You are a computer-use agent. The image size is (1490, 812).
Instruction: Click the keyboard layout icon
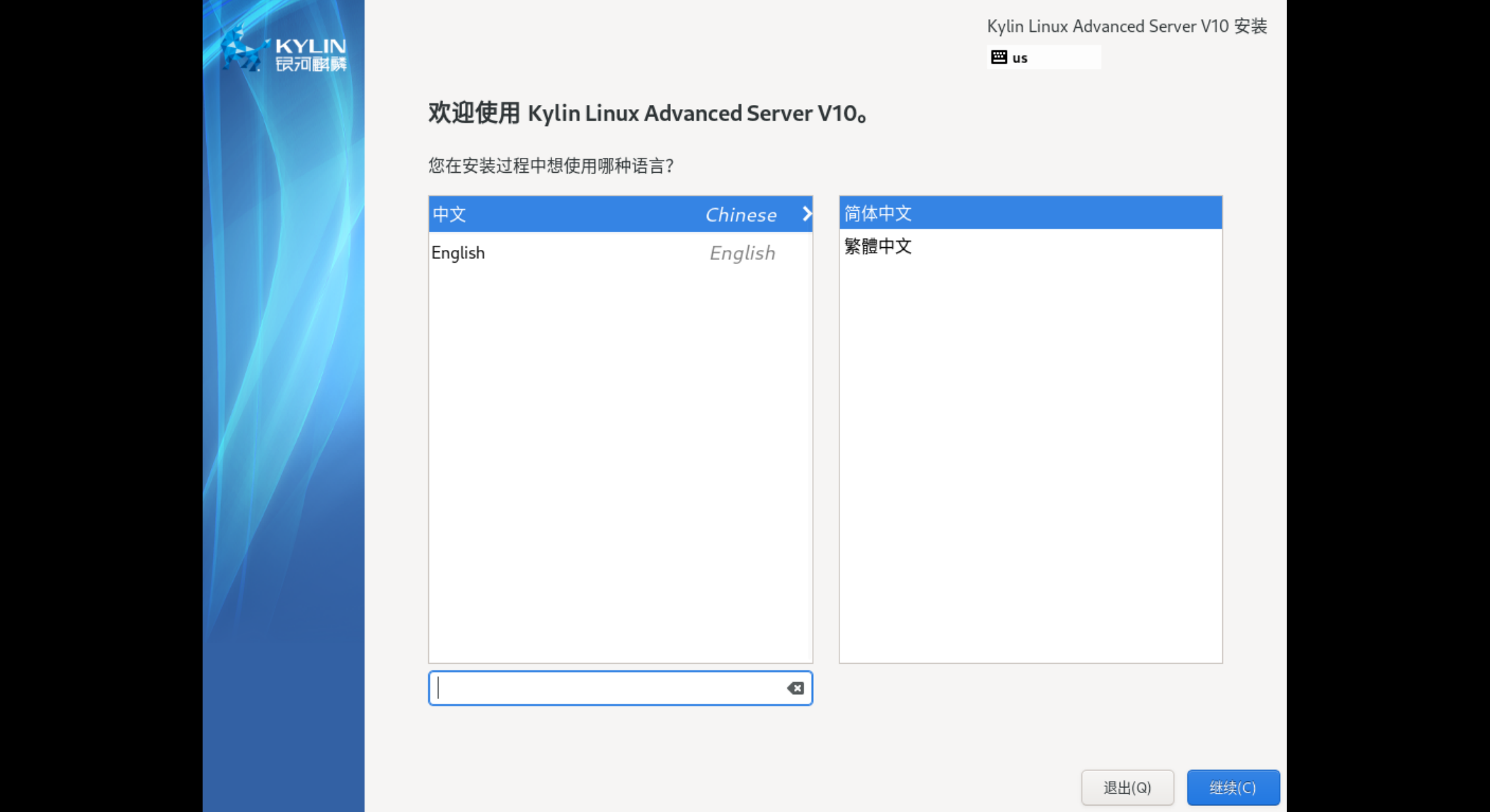[999, 58]
